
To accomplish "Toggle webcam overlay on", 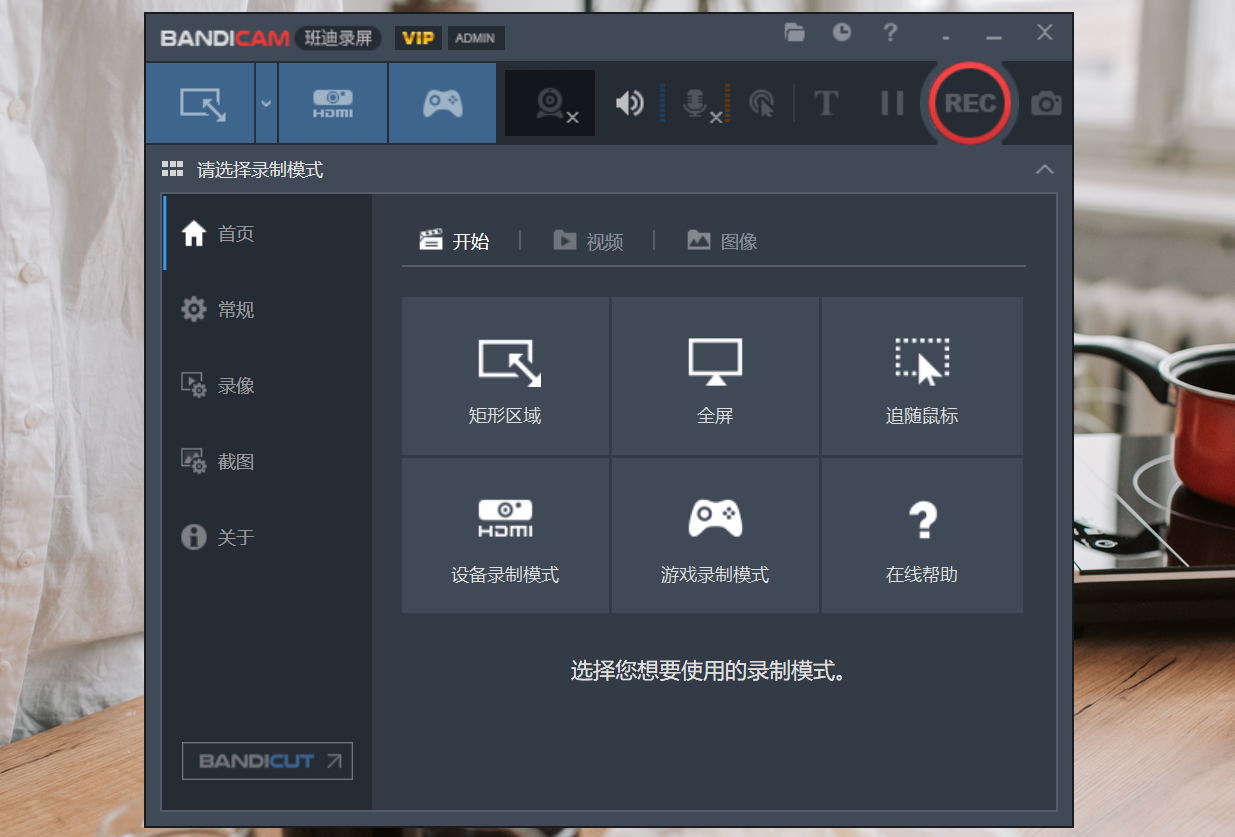I will 550,103.
